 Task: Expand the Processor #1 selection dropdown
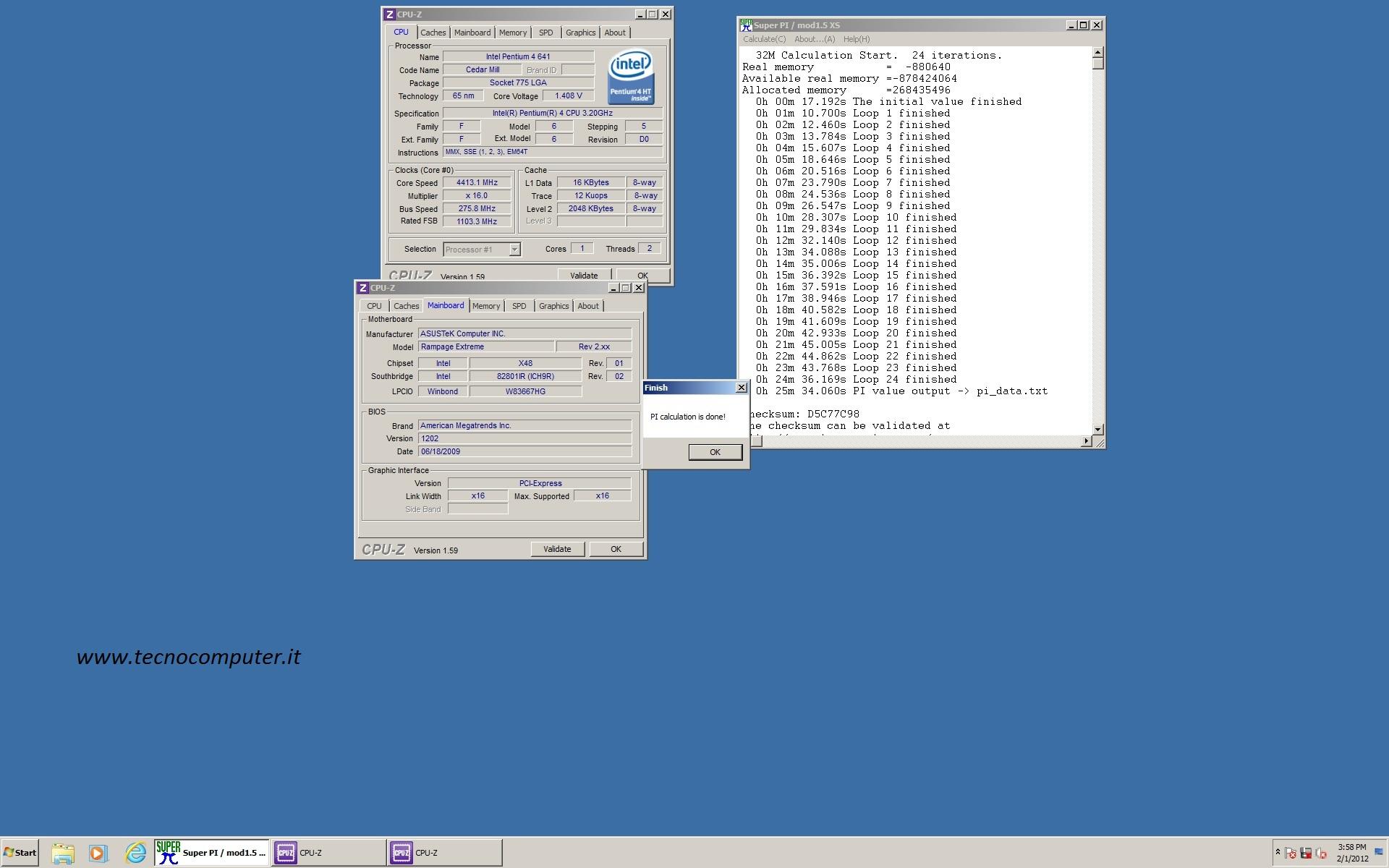514,250
